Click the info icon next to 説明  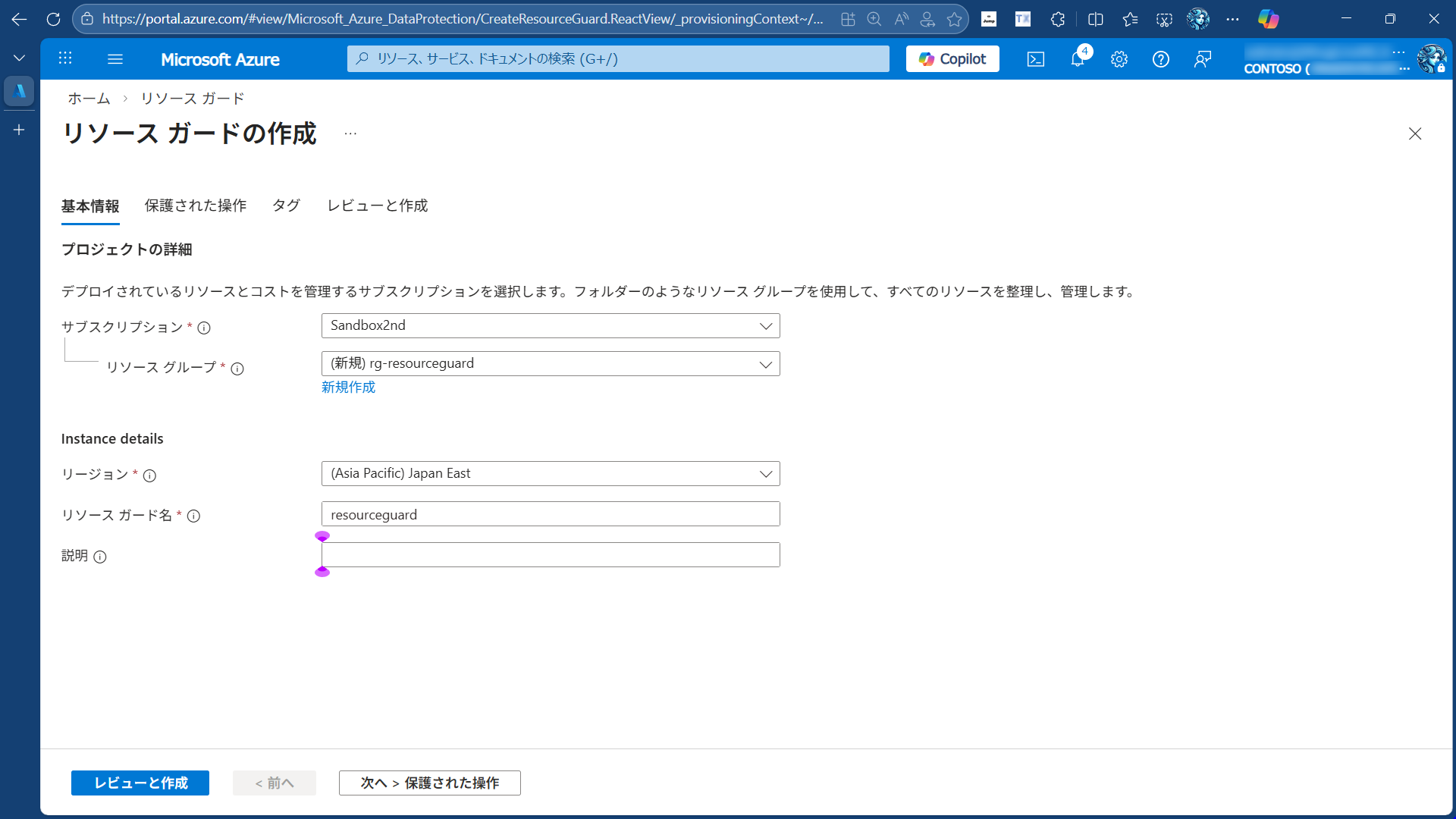tap(100, 557)
